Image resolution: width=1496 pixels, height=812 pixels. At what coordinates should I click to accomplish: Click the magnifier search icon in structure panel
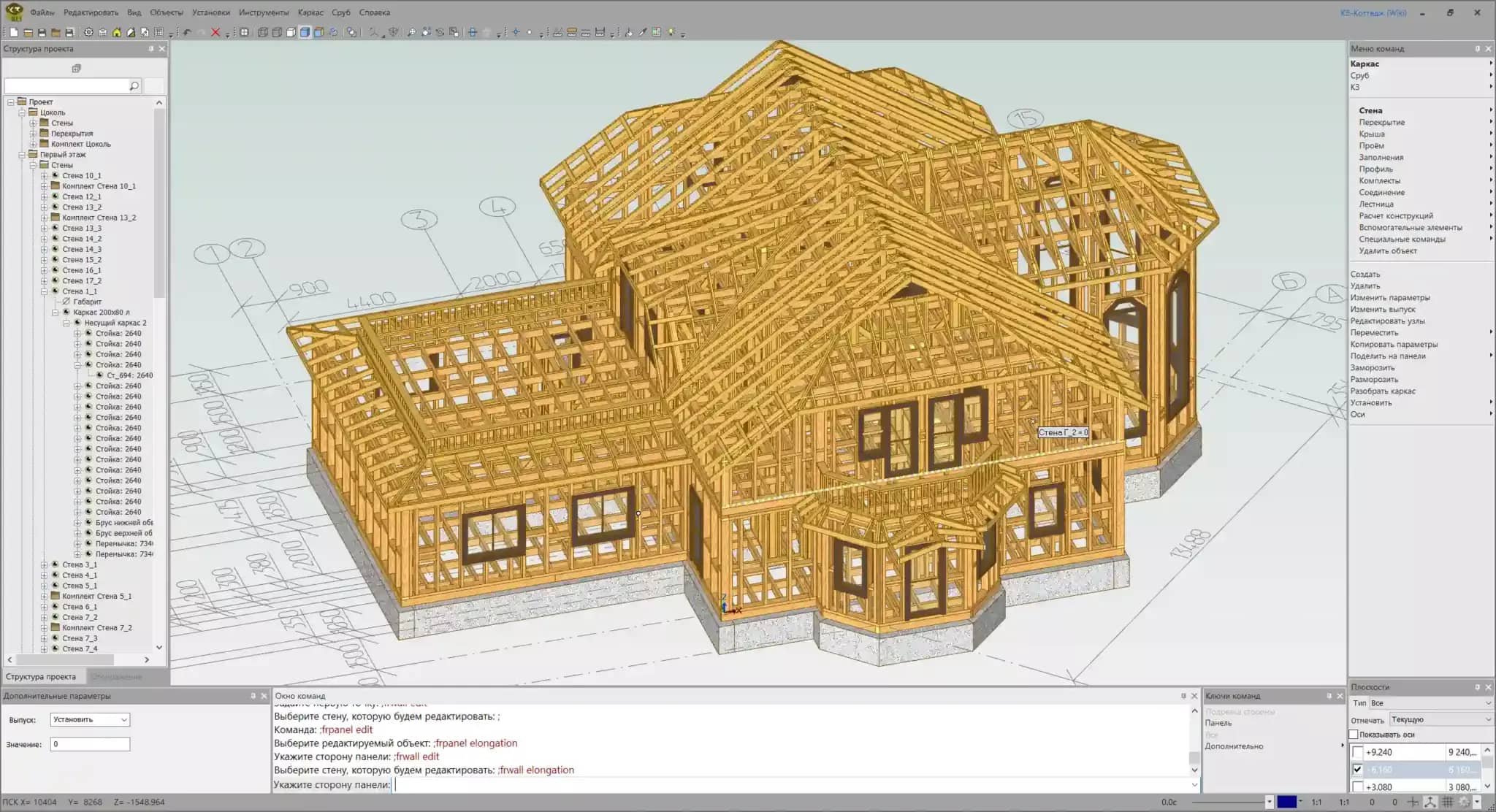pos(134,86)
